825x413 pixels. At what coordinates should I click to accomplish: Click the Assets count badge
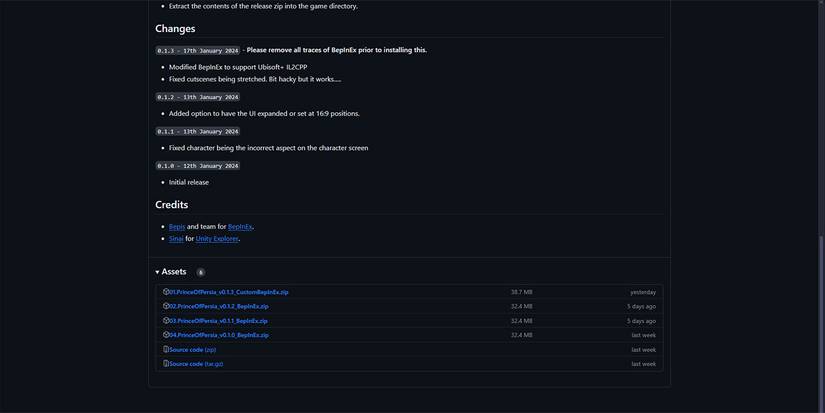click(x=201, y=272)
